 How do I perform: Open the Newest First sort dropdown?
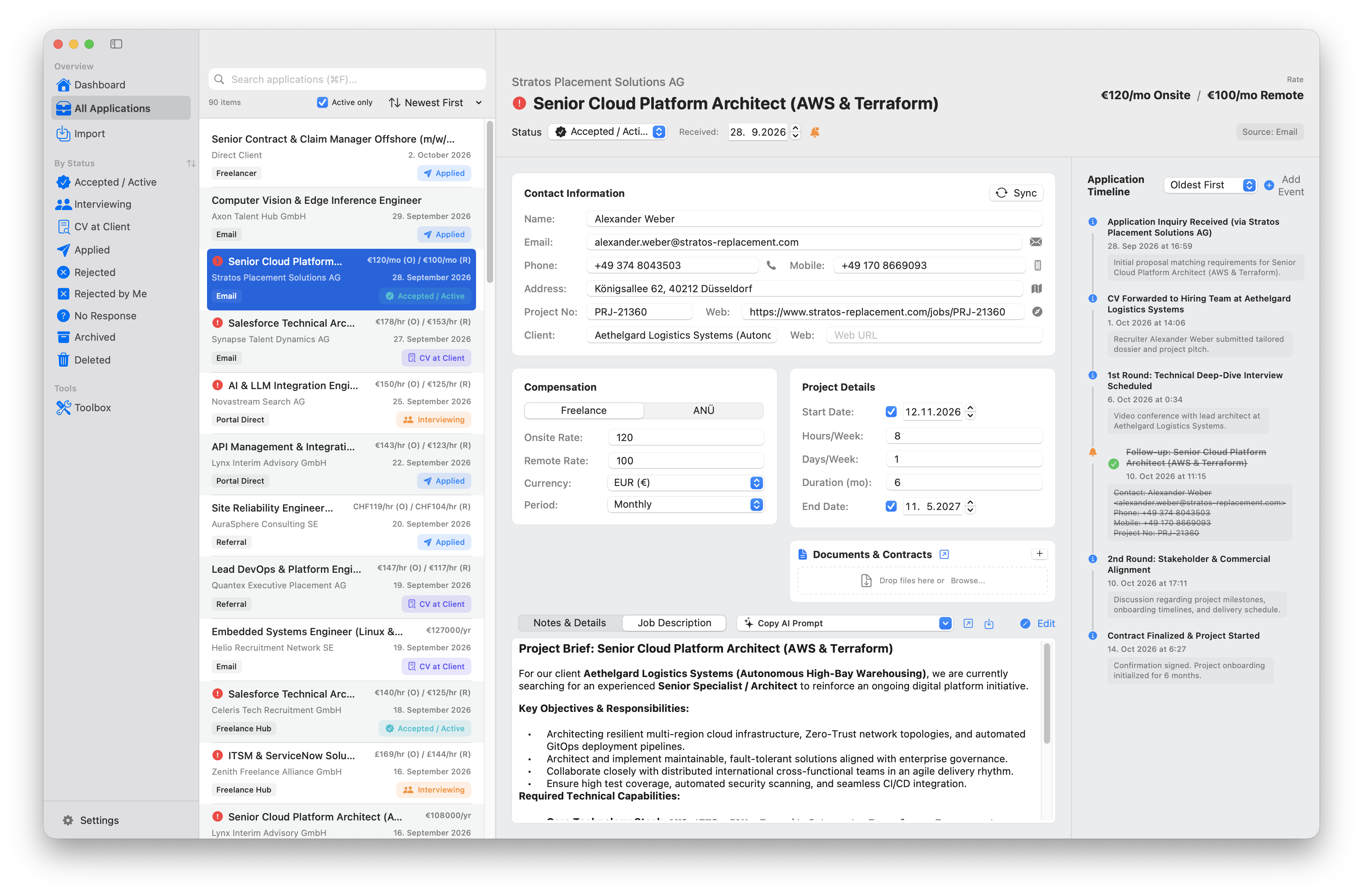pyautogui.click(x=435, y=102)
